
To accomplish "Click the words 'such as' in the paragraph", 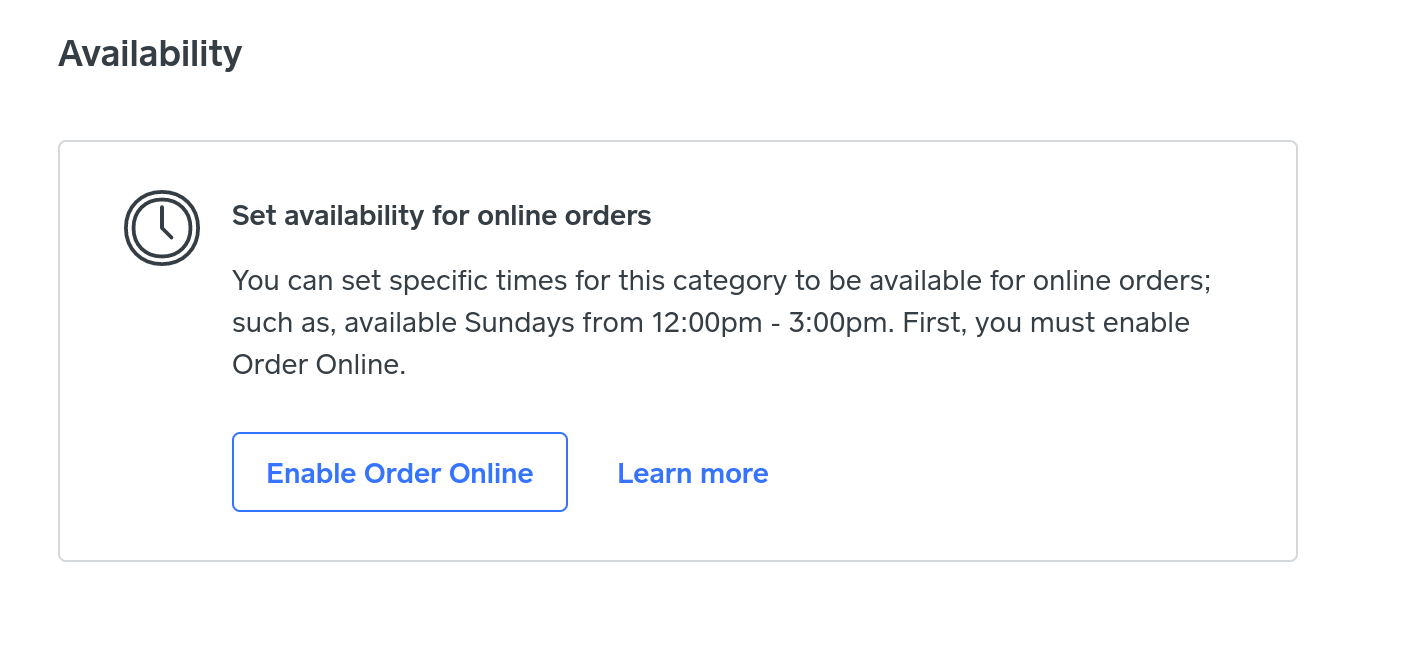I will 271,323.
